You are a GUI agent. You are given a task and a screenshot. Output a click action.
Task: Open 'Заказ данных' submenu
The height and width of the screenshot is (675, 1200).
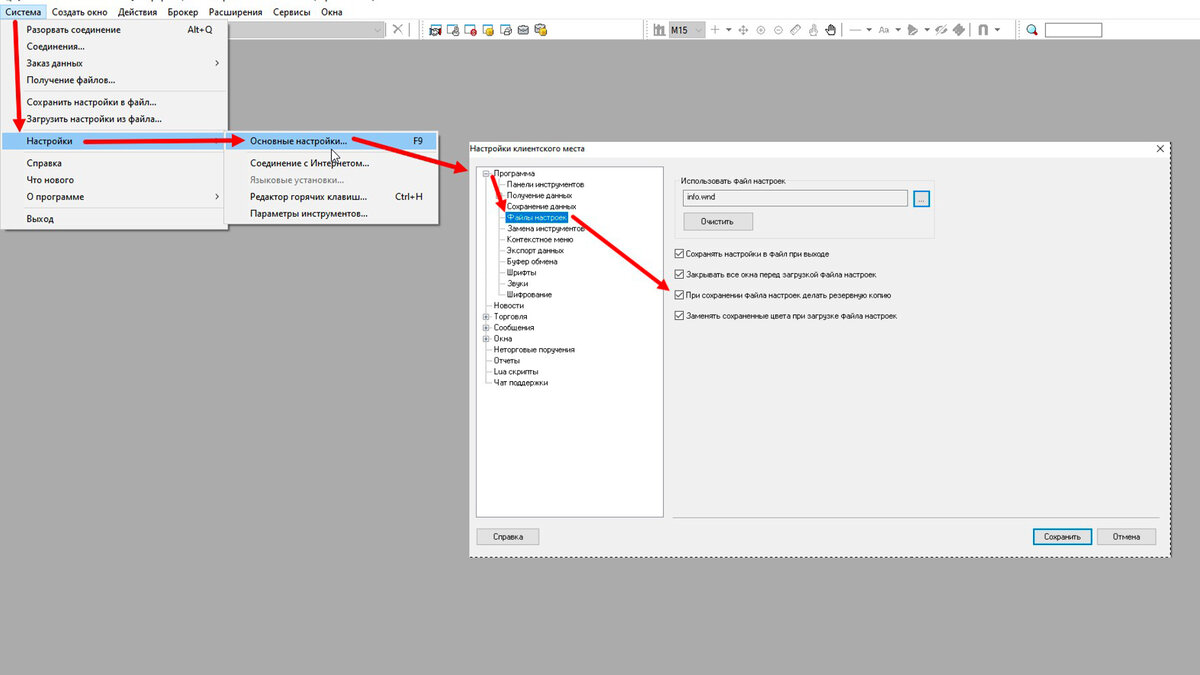(x=114, y=63)
